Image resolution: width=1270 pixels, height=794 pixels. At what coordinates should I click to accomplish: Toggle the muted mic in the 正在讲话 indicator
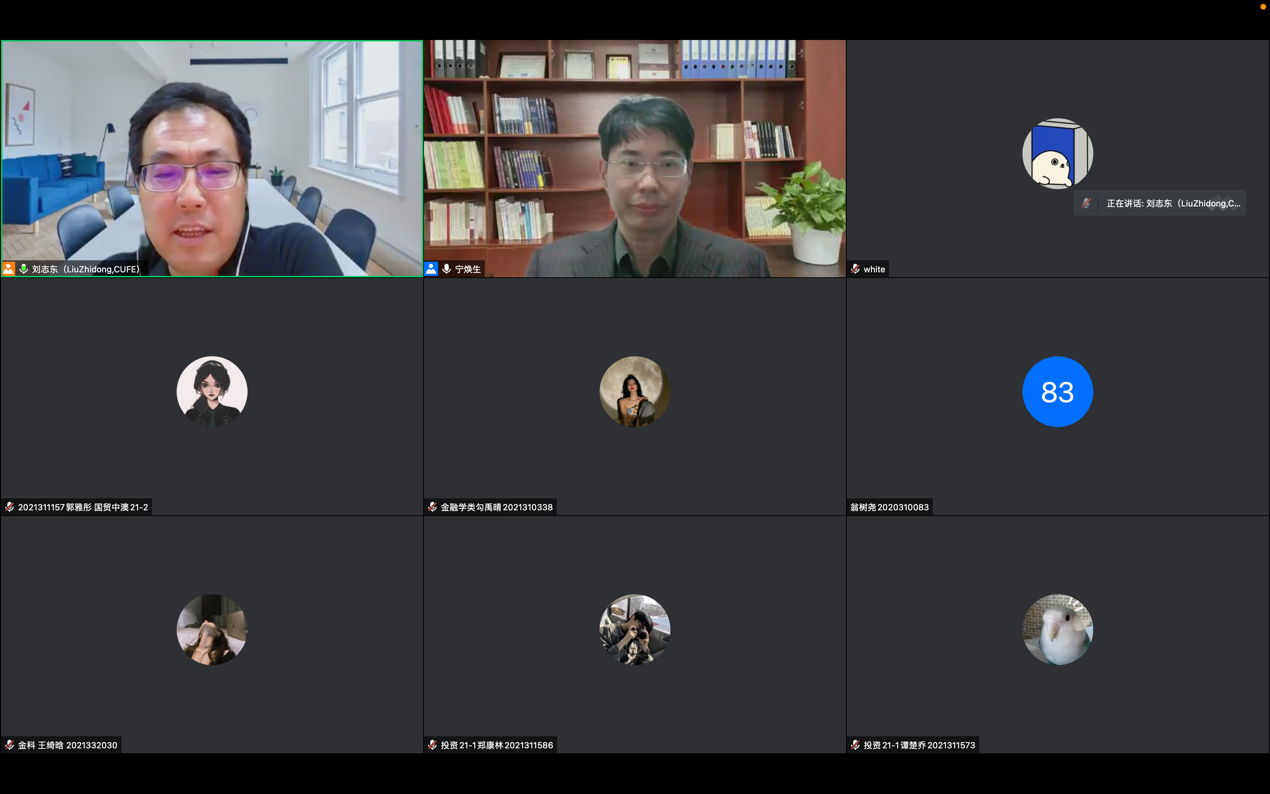tap(1087, 203)
